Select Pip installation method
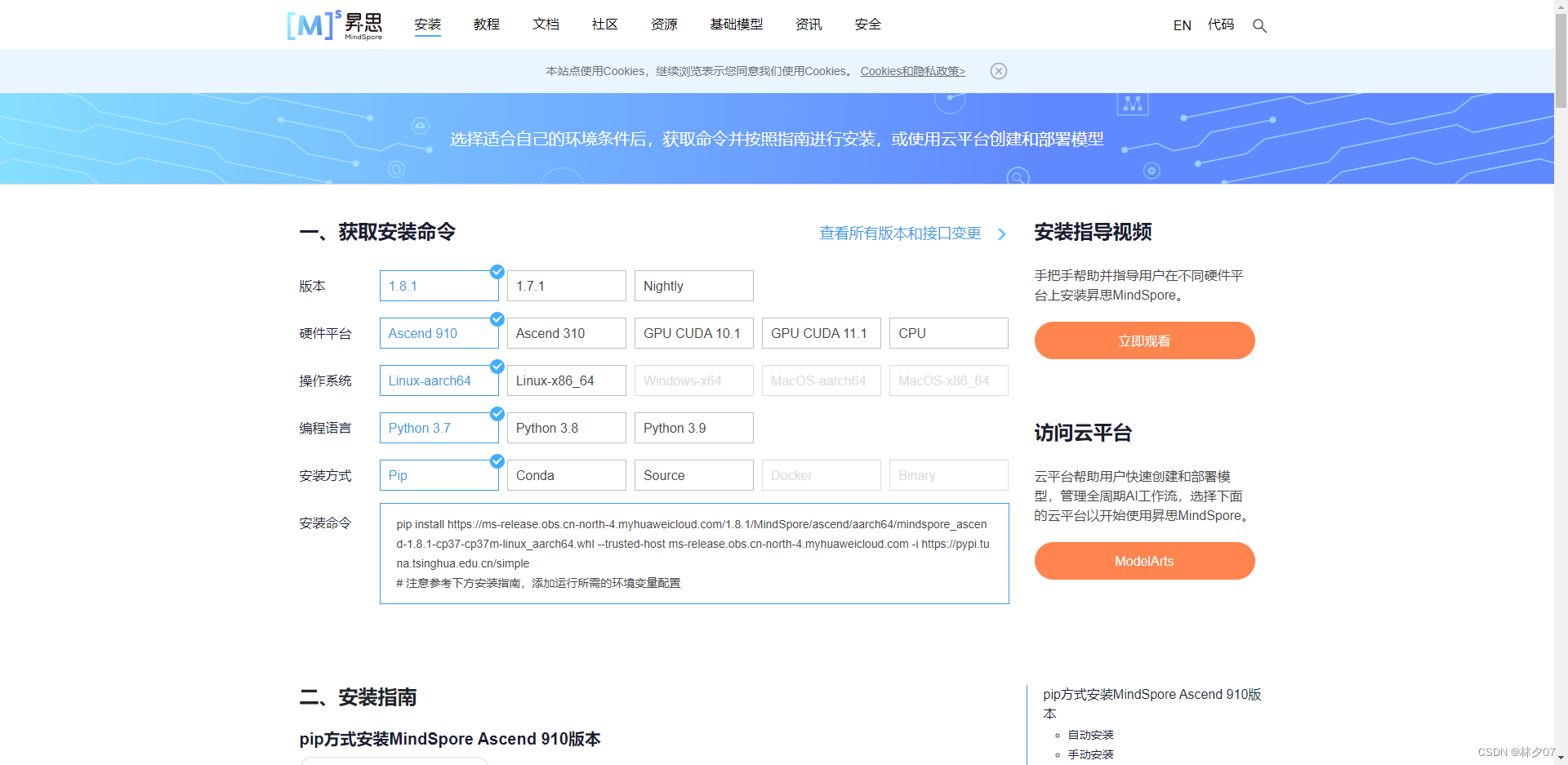 click(x=439, y=475)
